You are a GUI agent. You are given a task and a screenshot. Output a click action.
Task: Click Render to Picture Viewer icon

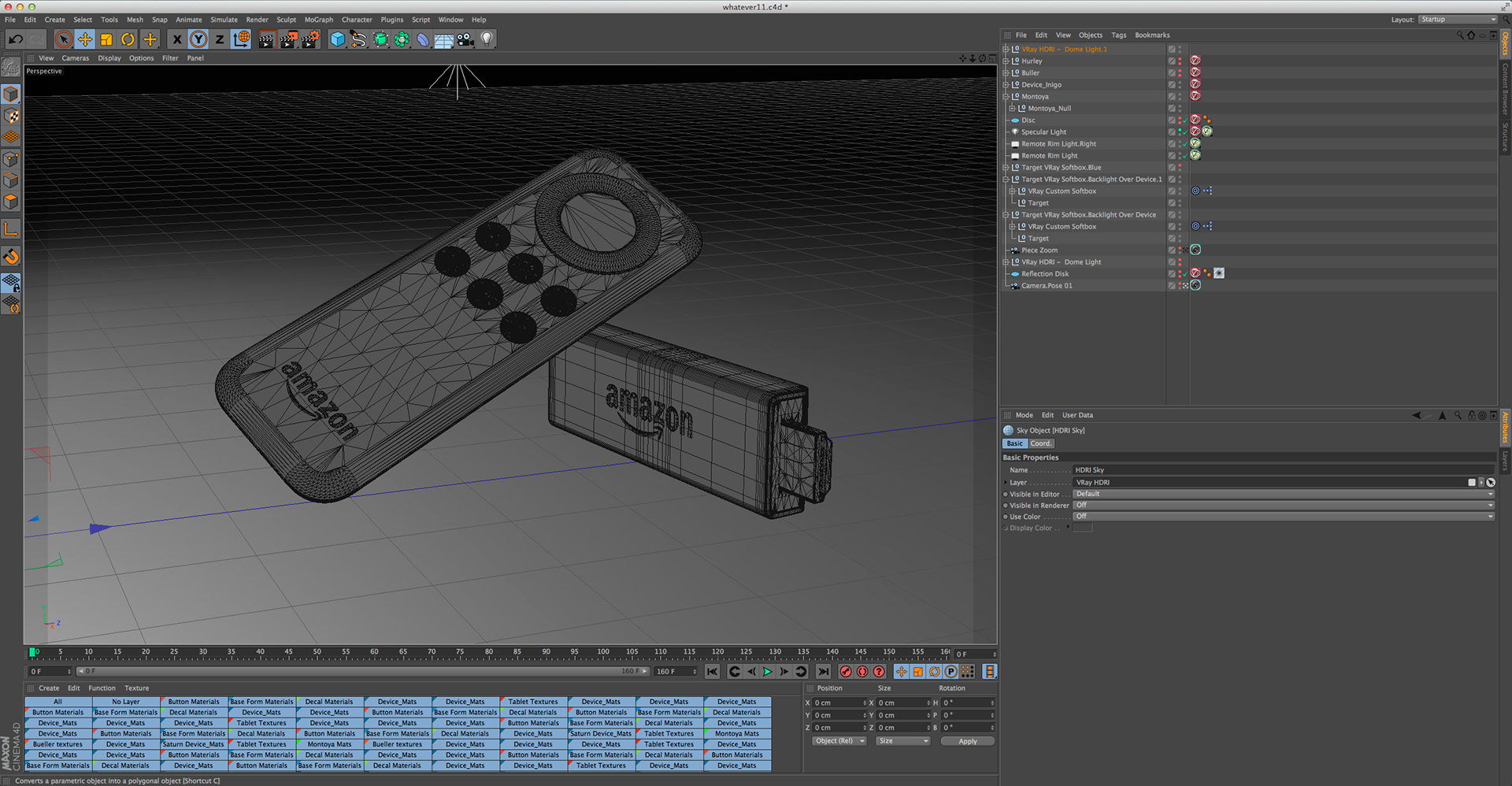click(x=288, y=39)
